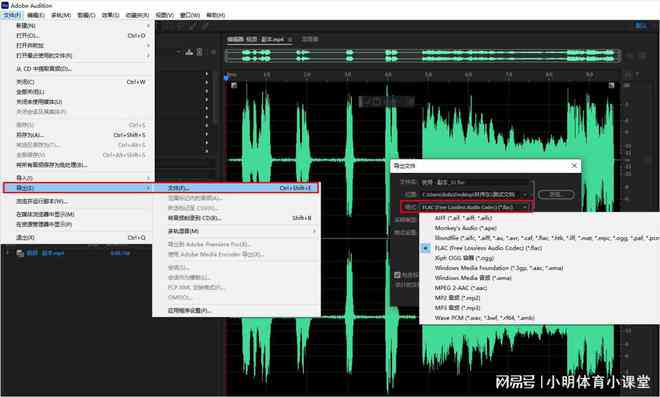This screenshot has height=397, width=660.
Task: Select Windows Media Foundation format
Action: click(x=540, y=268)
